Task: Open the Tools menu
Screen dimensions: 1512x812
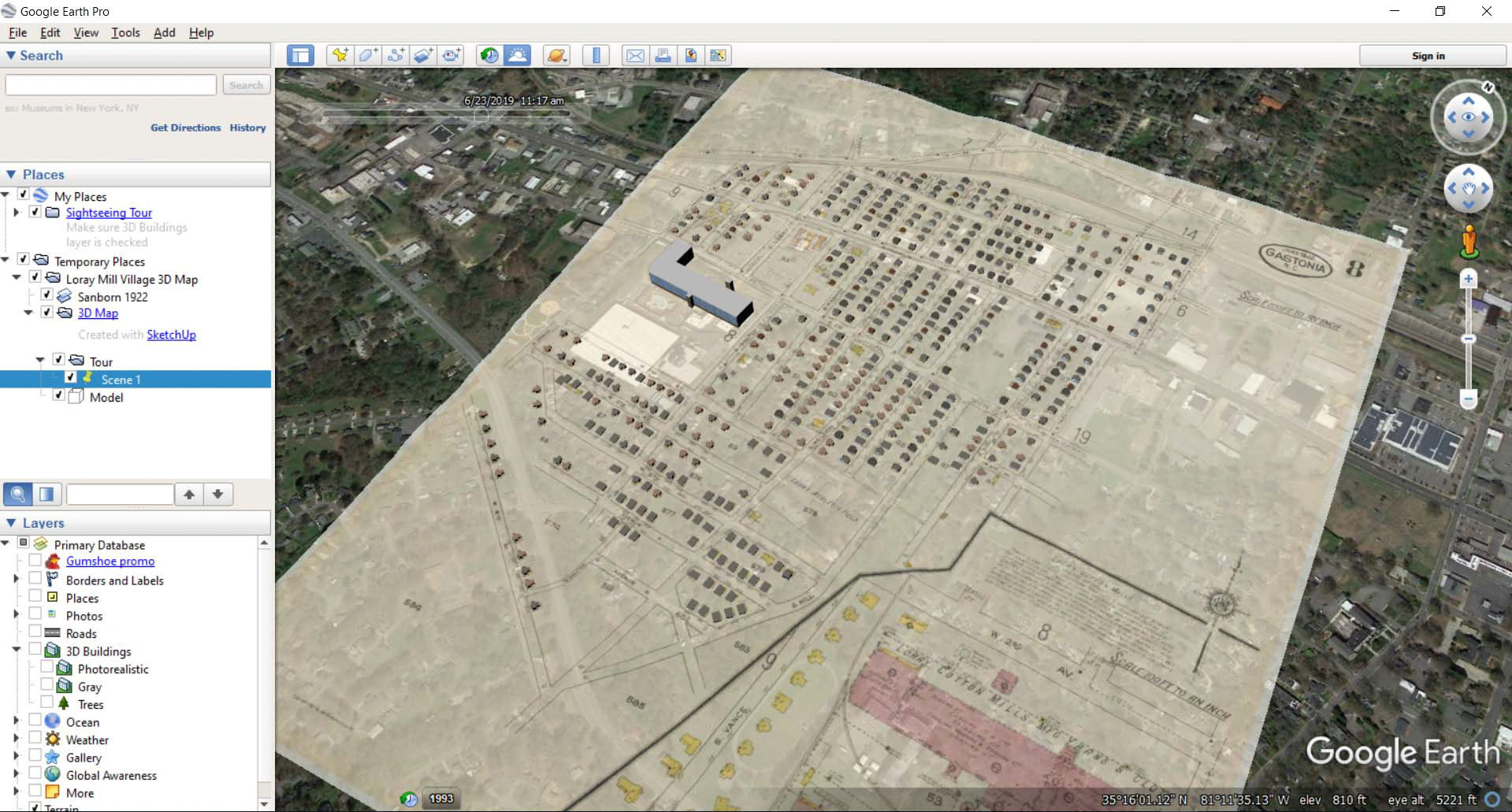Action: [125, 32]
